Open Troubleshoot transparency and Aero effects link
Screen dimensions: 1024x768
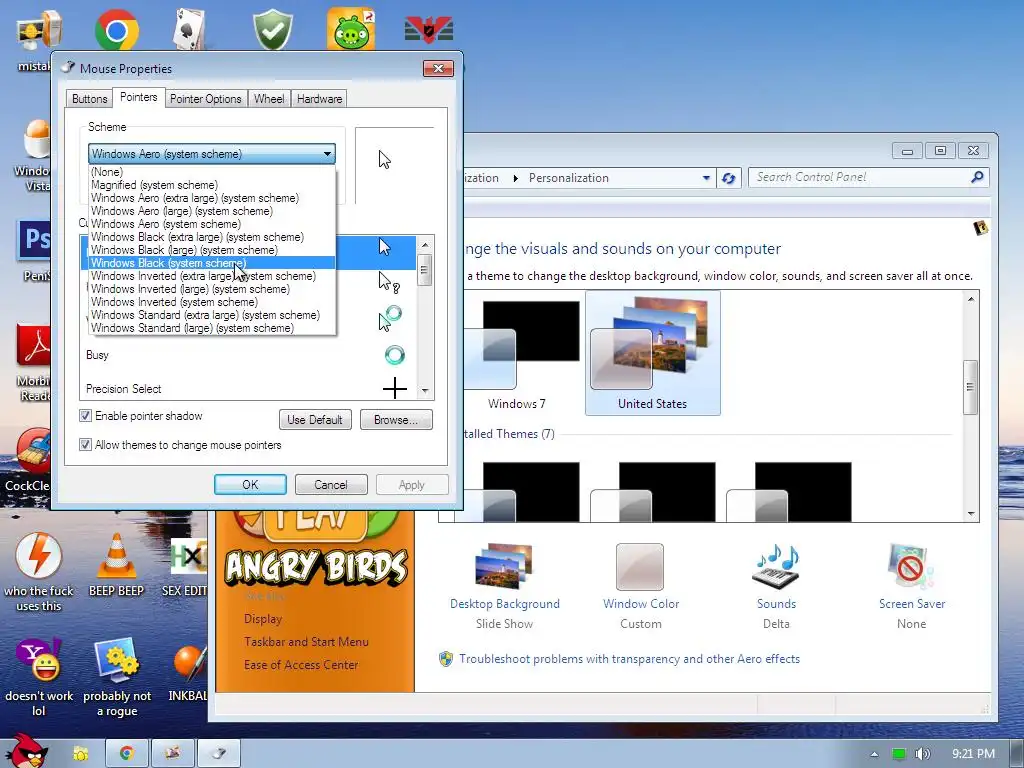pos(629,659)
